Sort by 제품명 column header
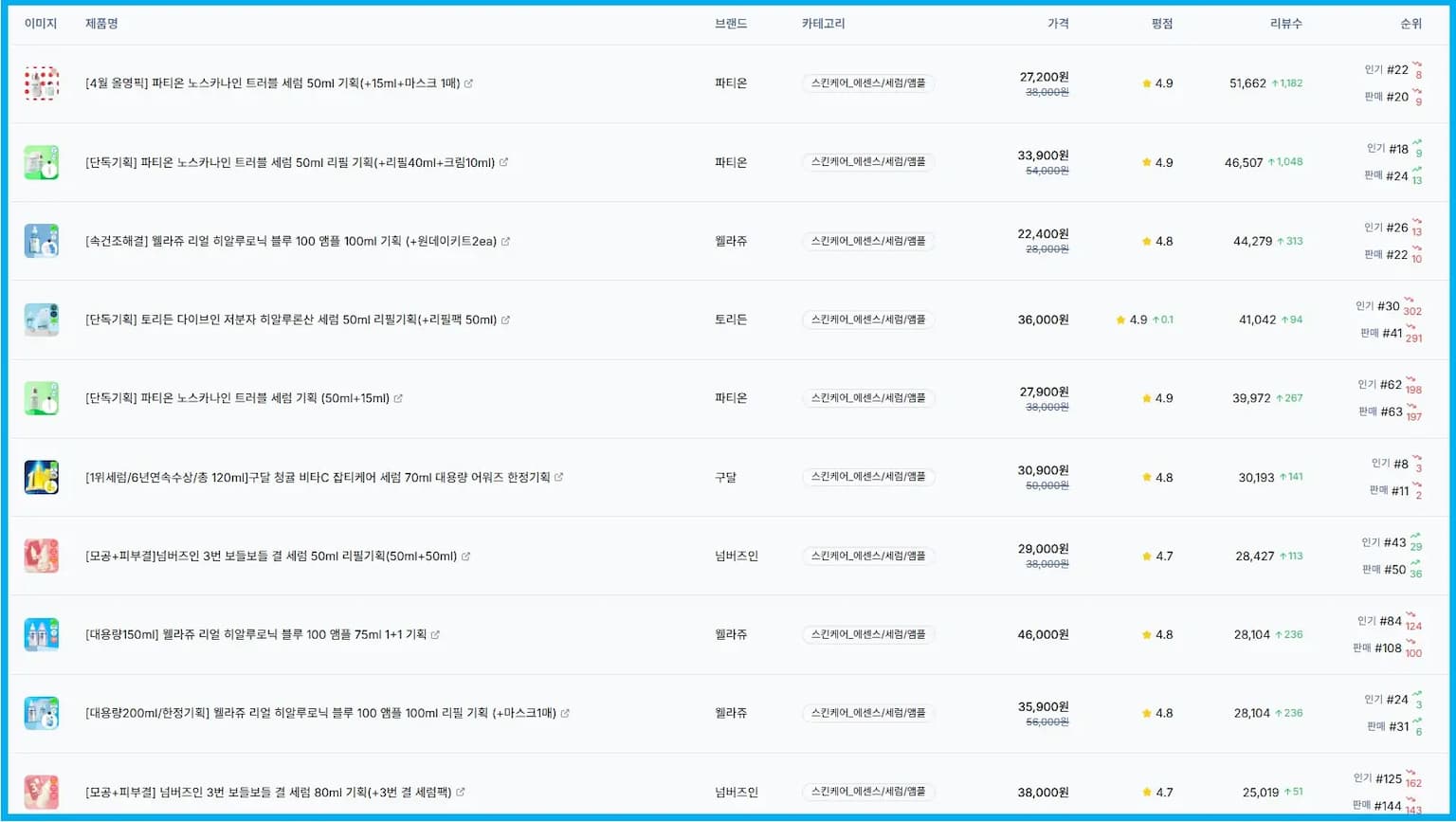Image resolution: width=1456 pixels, height=822 pixels. click(101, 24)
